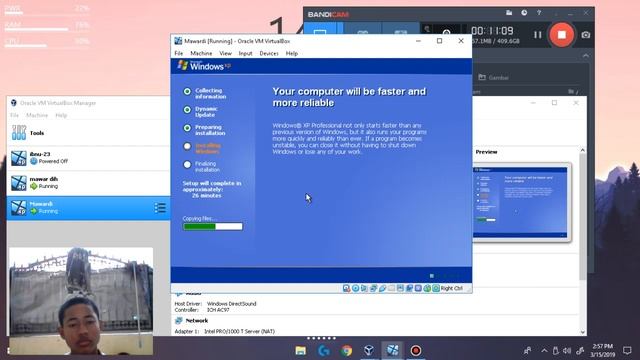This screenshot has height=360, width=640.
Task: Click the display settings icon in VM status bar
Action: 400,288
